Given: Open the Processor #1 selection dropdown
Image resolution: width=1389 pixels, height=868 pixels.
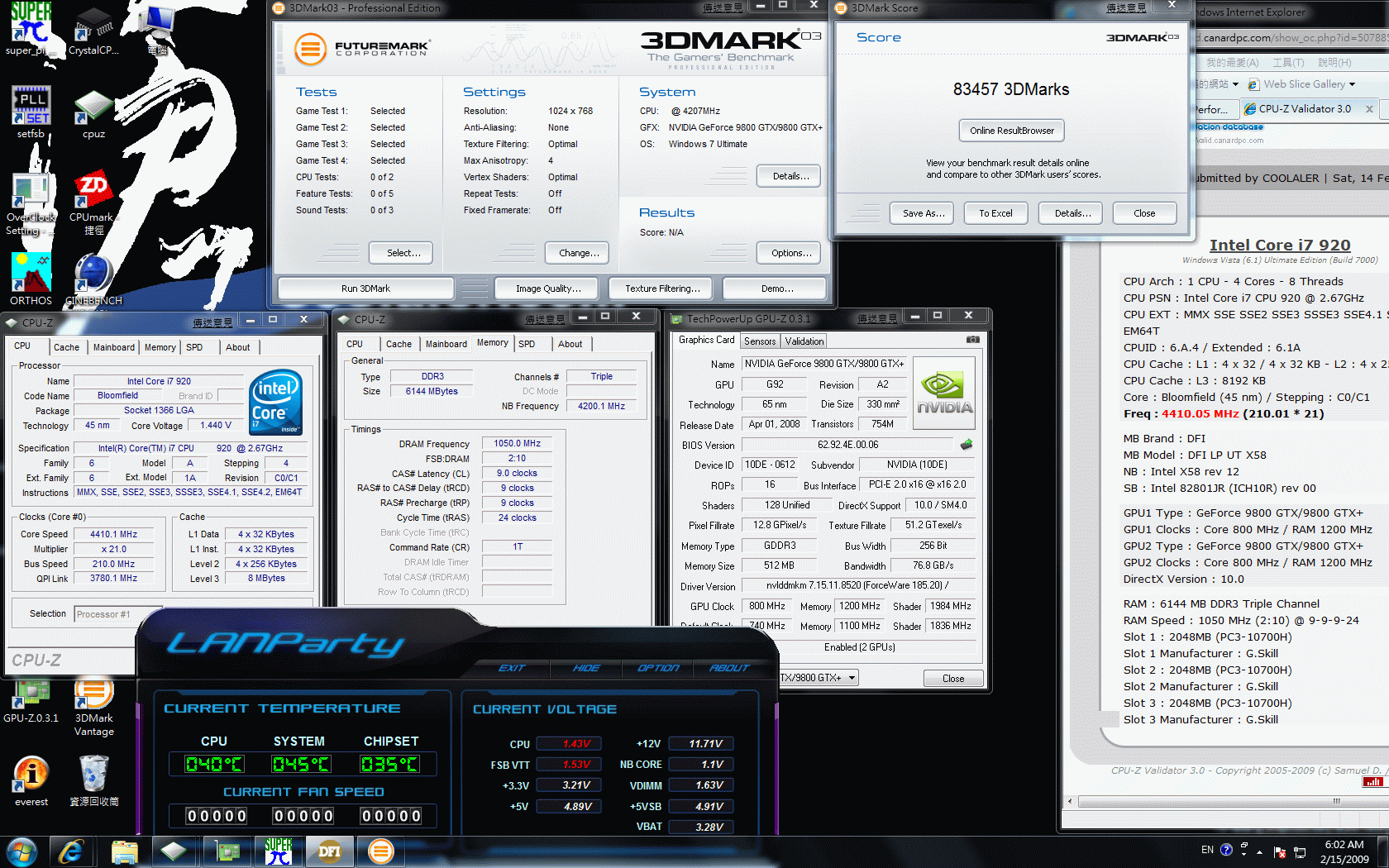Looking at the screenshot, I should [117, 614].
